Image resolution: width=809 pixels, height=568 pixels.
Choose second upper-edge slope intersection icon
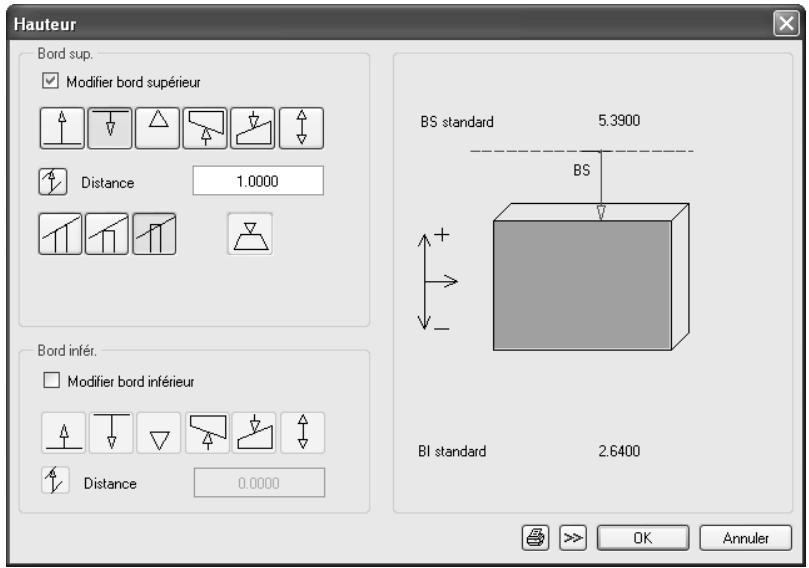point(107,234)
